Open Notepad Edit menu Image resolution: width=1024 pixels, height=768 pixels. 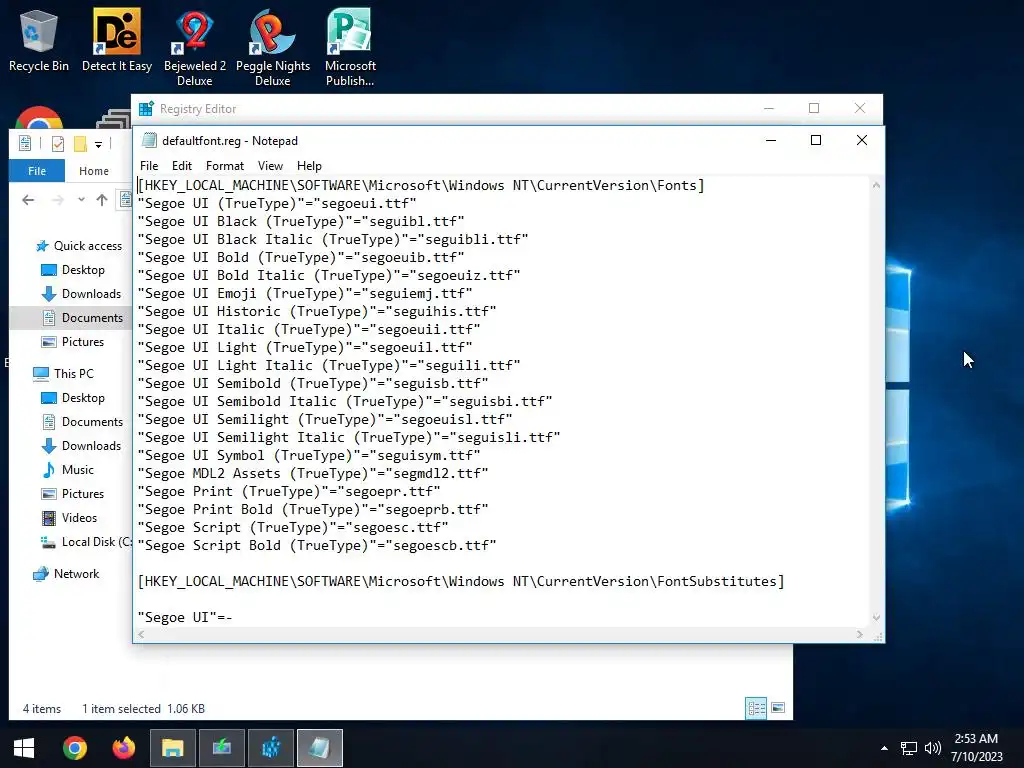coord(182,166)
